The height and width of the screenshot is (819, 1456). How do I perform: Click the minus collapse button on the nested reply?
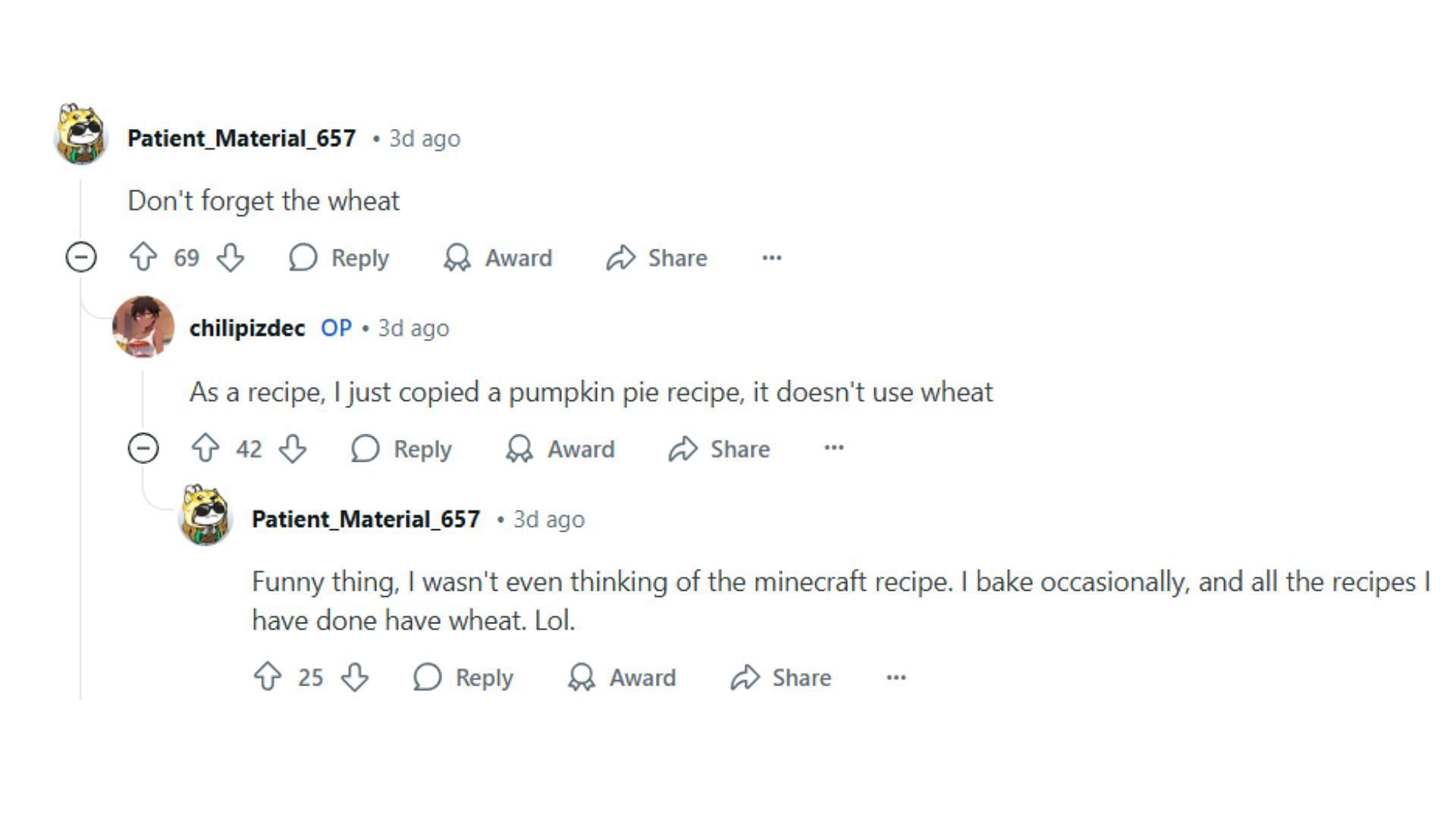pos(143,448)
